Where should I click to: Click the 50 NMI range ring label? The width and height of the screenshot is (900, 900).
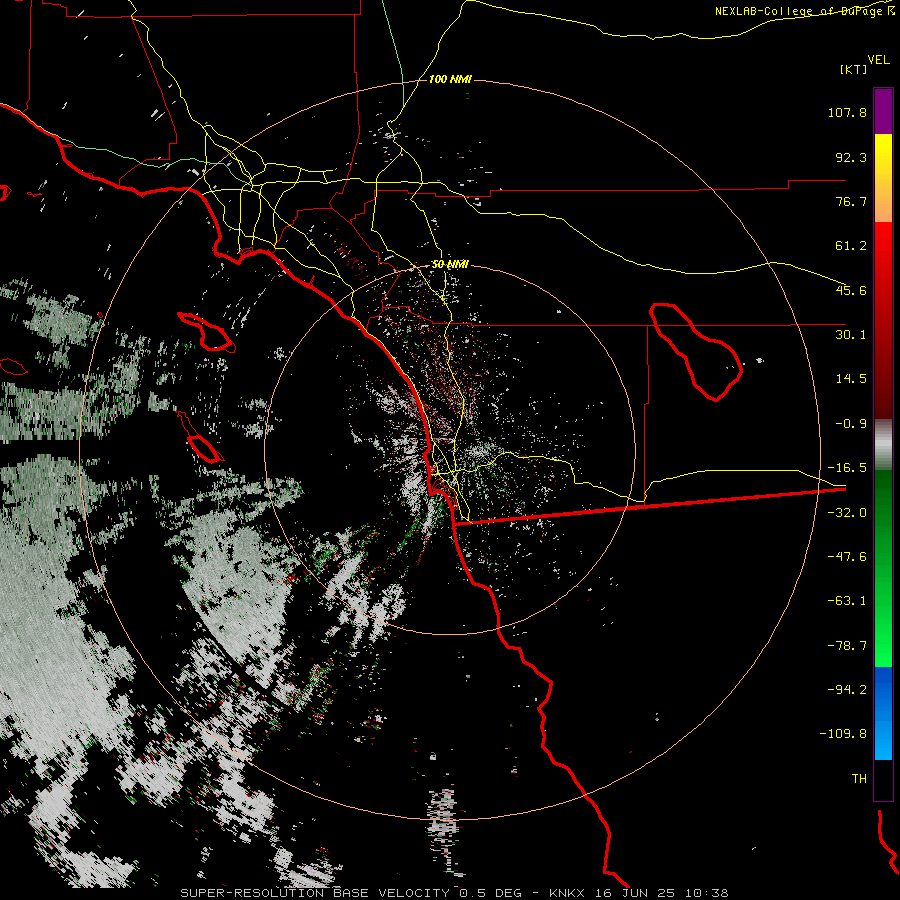450,265
